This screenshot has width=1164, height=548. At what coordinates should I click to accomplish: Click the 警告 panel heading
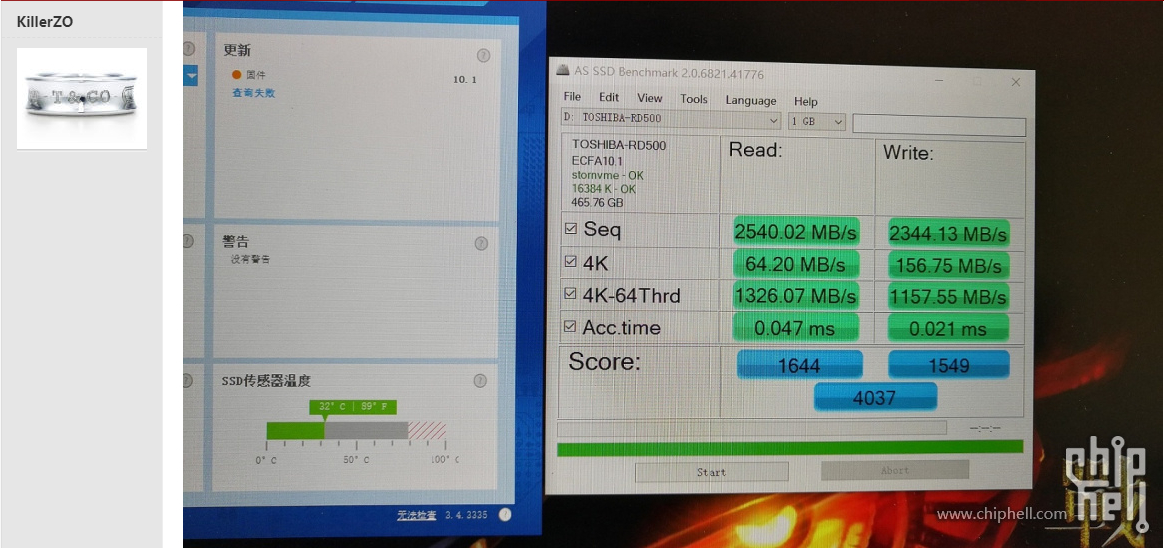click(x=235, y=242)
